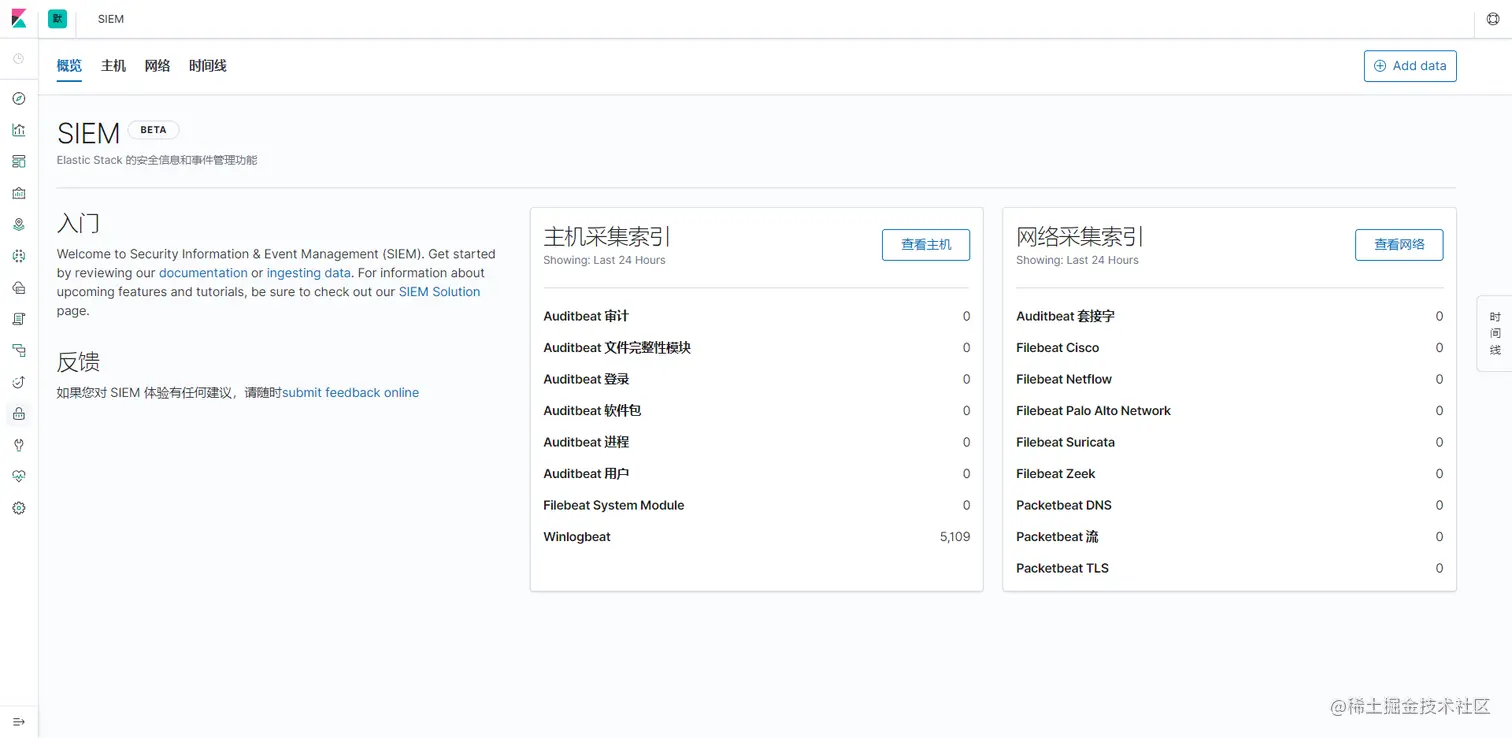Open APM from the sidebar

pyautogui.click(x=18, y=350)
